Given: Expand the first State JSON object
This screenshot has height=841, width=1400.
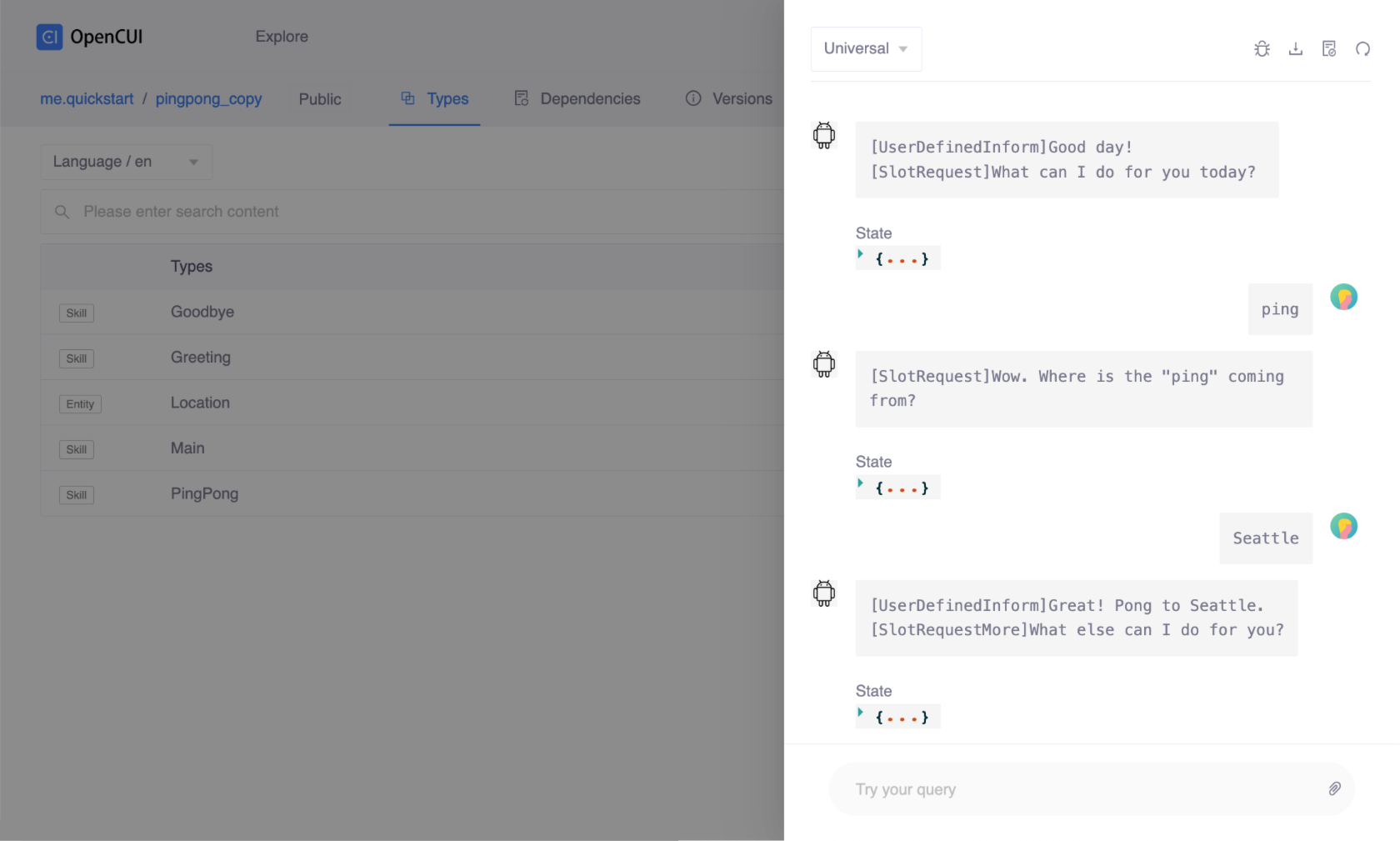Looking at the screenshot, I should 861,255.
